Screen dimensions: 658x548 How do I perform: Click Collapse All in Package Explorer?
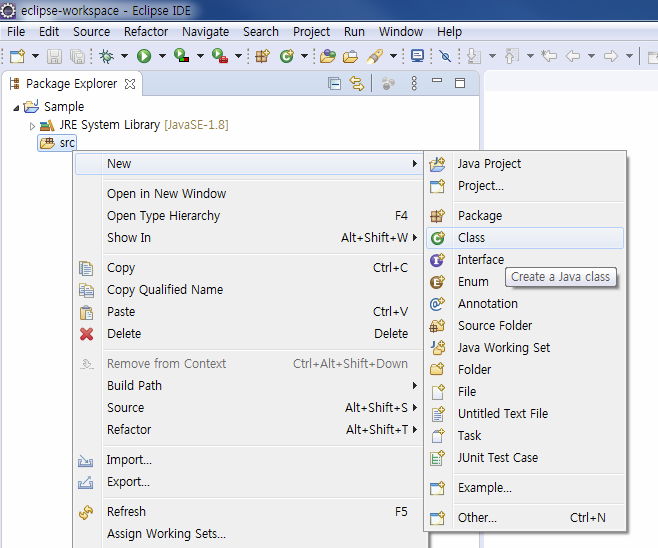(x=334, y=84)
